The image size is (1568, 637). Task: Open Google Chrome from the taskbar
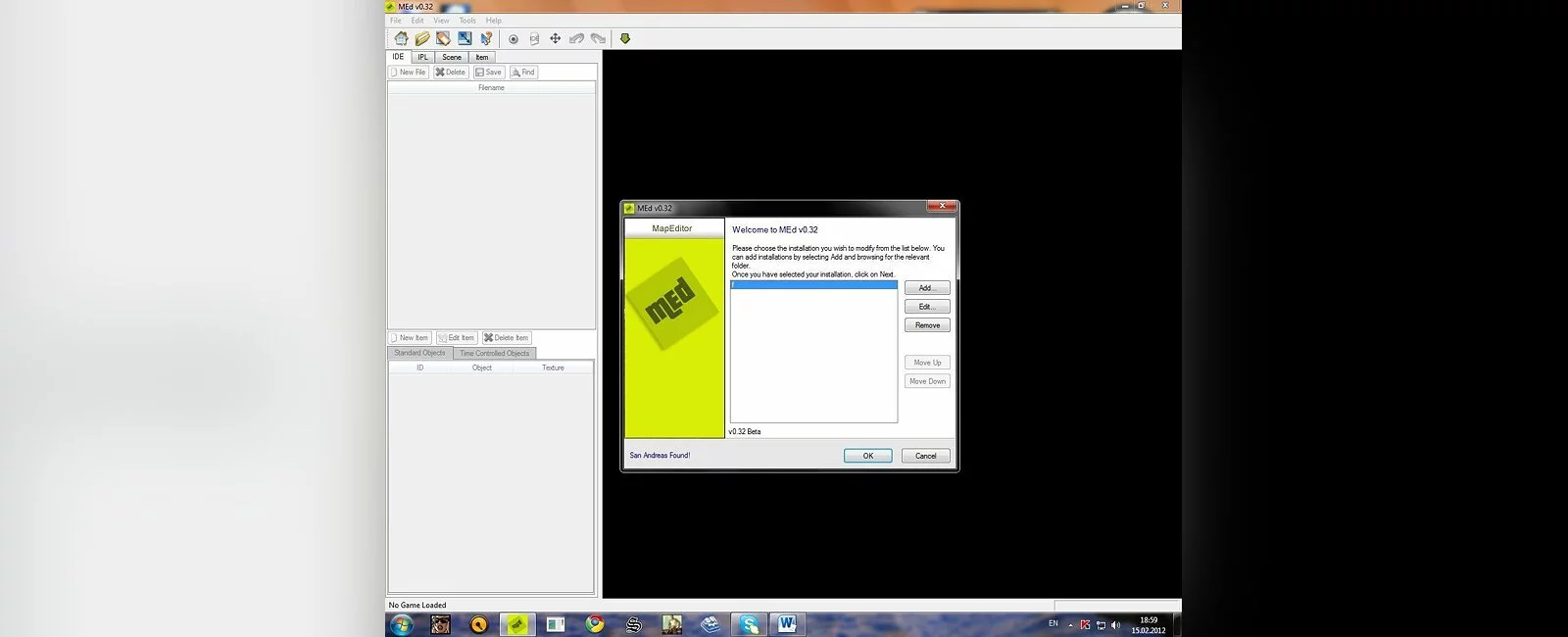pyautogui.click(x=595, y=624)
